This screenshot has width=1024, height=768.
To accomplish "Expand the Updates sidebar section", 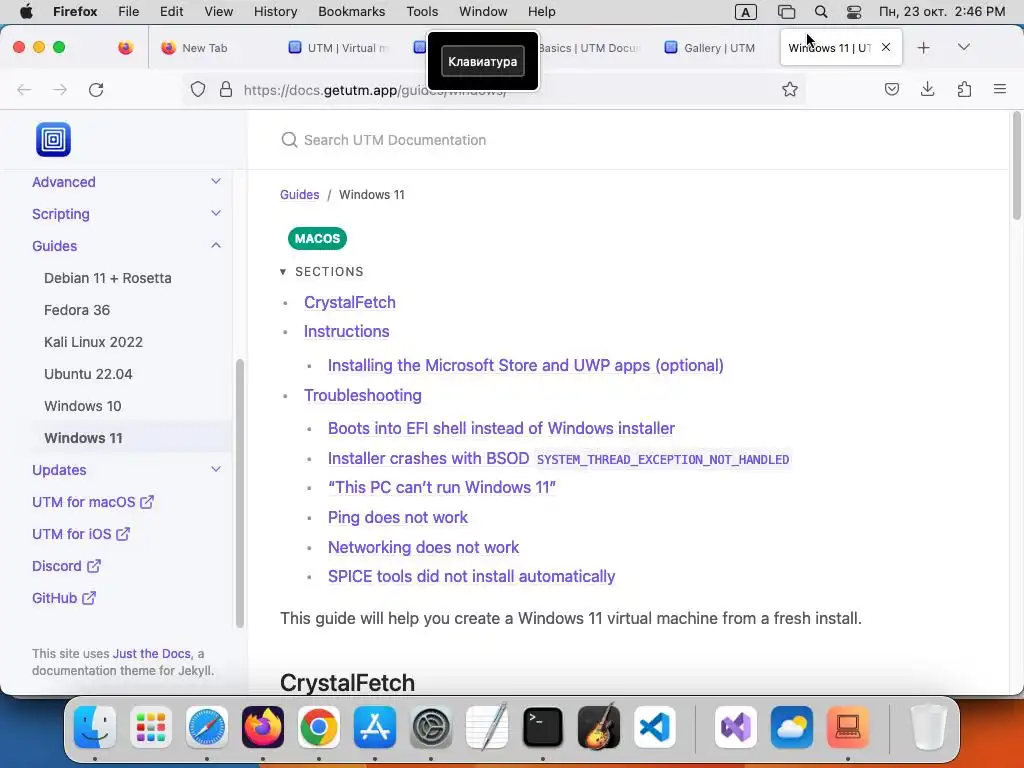I will [x=216, y=470].
